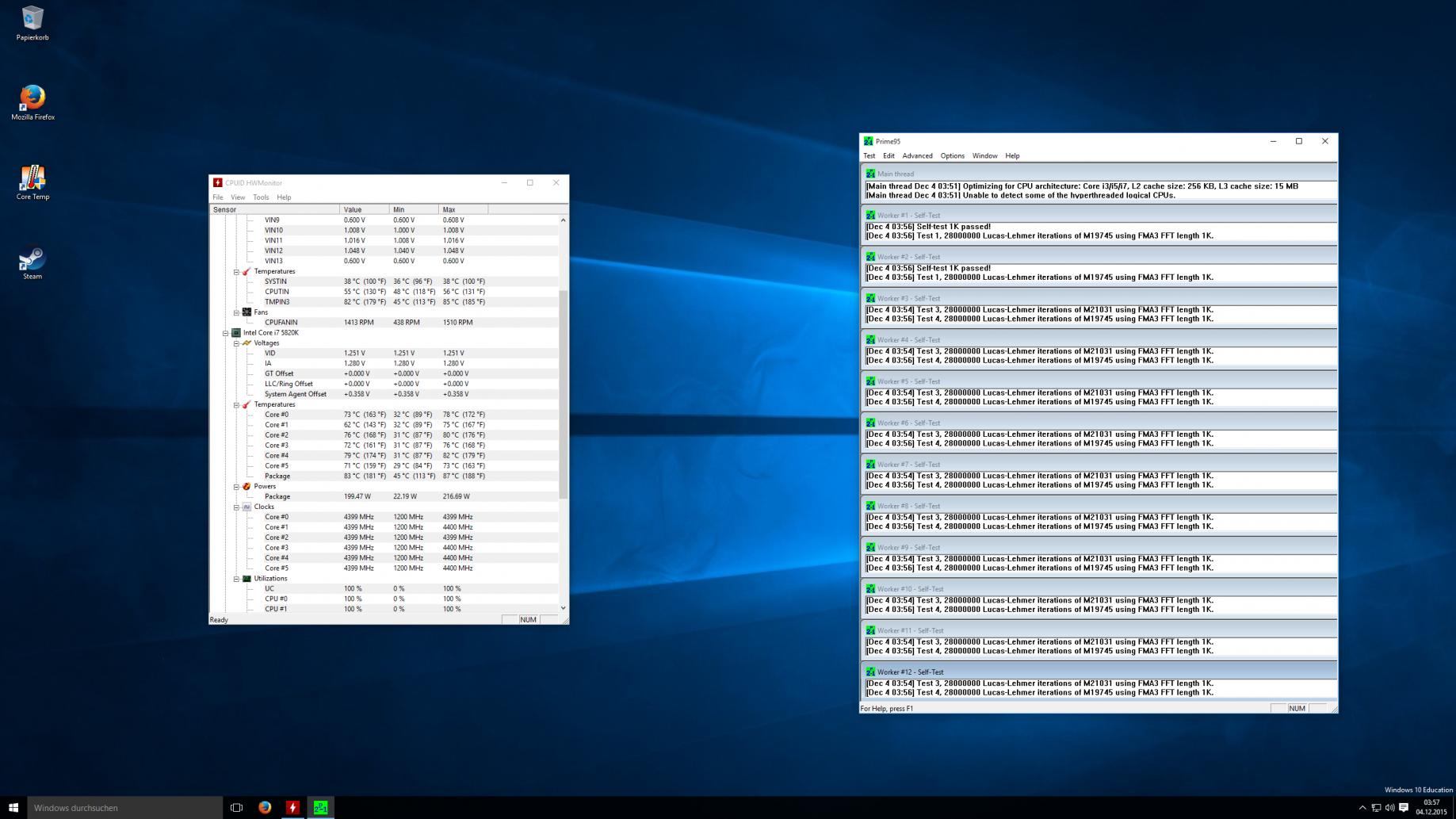Switch to HWMonitor in the taskbar

coord(292,807)
